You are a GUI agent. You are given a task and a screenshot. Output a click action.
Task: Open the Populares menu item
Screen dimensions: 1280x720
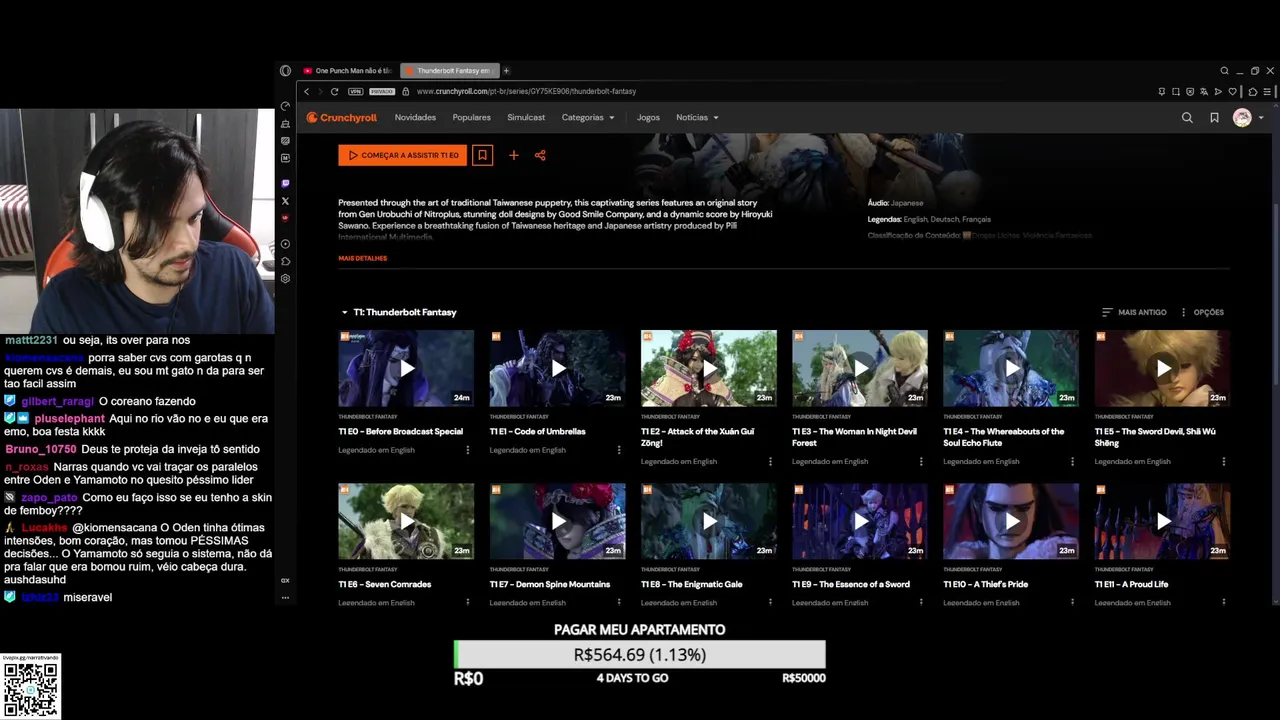471,118
